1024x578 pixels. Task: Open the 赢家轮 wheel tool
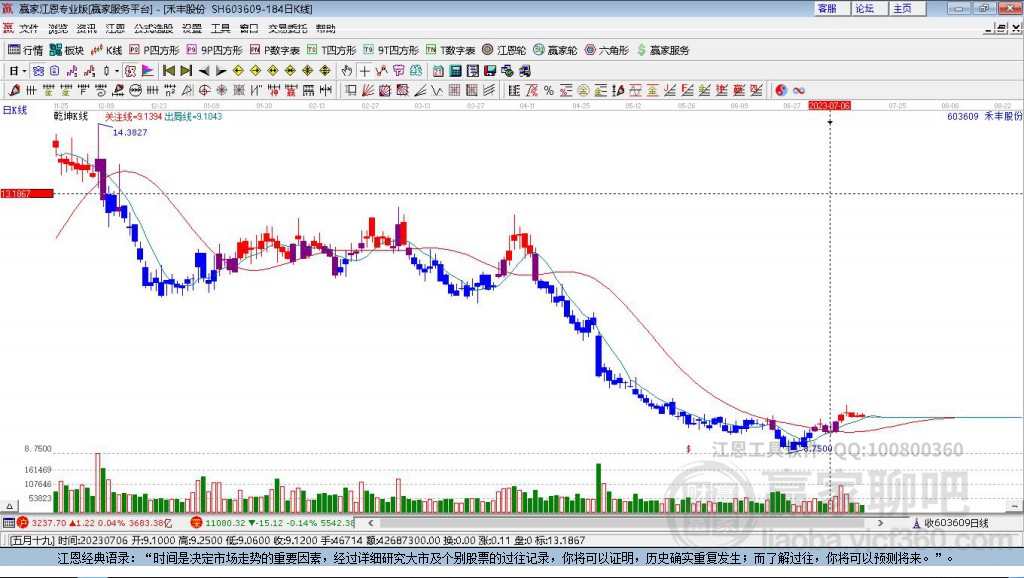[555, 50]
